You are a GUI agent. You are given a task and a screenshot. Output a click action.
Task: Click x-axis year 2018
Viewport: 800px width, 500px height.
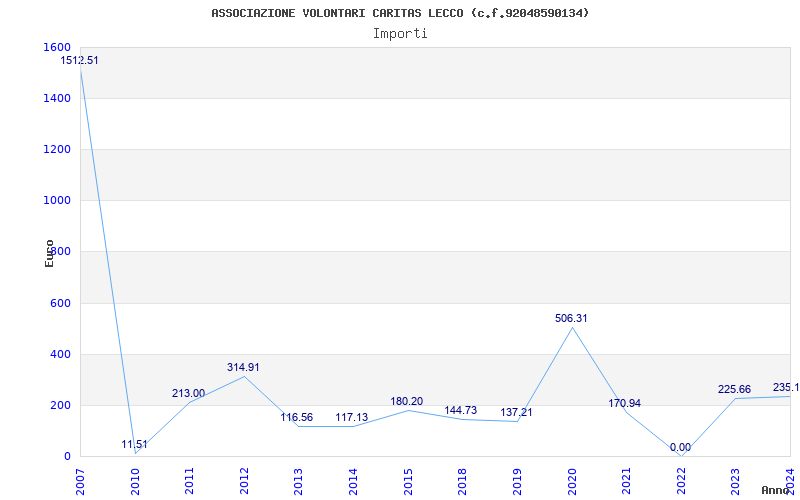pyautogui.click(x=462, y=482)
